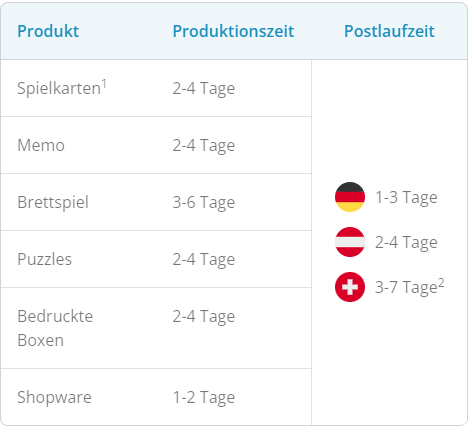Click the Bedruckte Boxen product label
The width and height of the screenshot is (469, 428).
55,328
